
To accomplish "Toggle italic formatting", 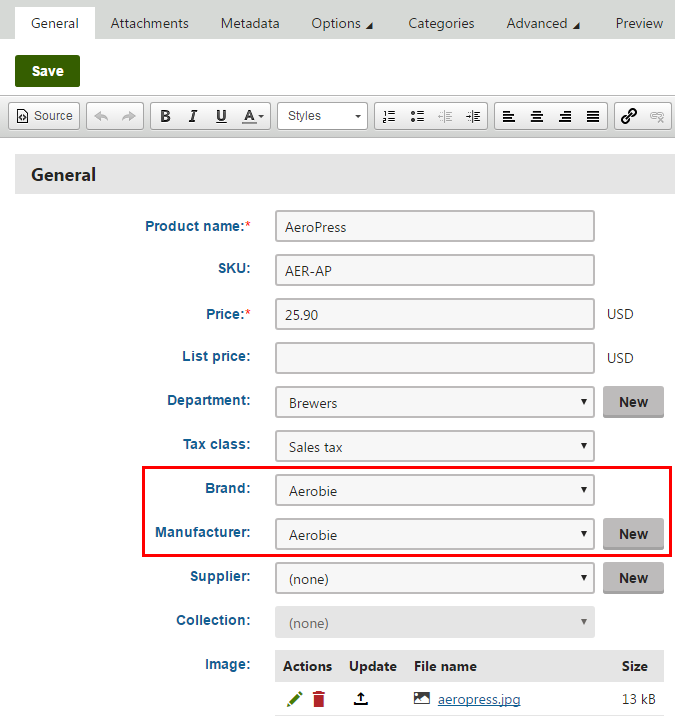I will pyautogui.click(x=193, y=116).
